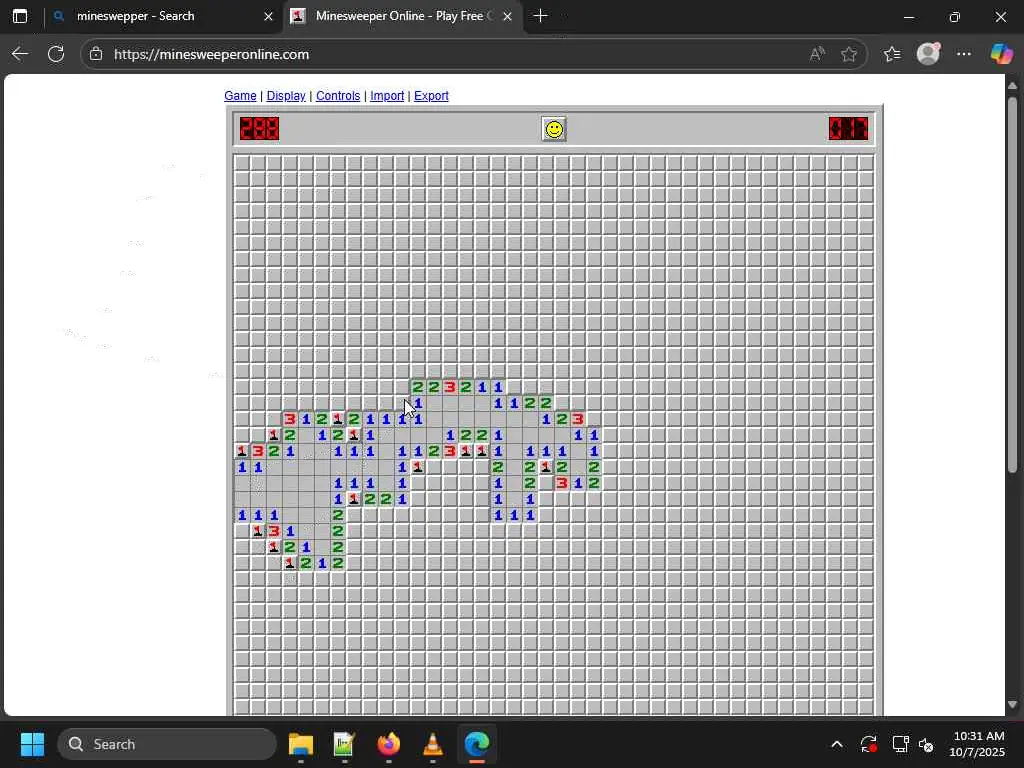Open Settings and more ellipsis menu
This screenshot has width=1024, height=768.
tap(964, 54)
